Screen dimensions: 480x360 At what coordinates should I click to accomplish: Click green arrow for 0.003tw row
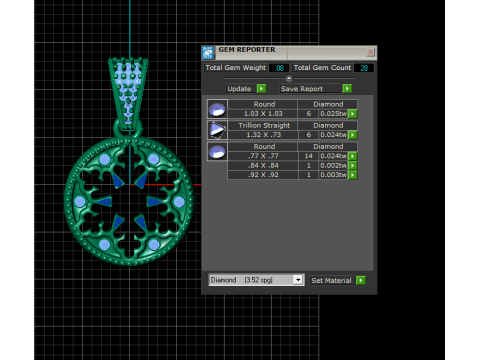point(353,175)
